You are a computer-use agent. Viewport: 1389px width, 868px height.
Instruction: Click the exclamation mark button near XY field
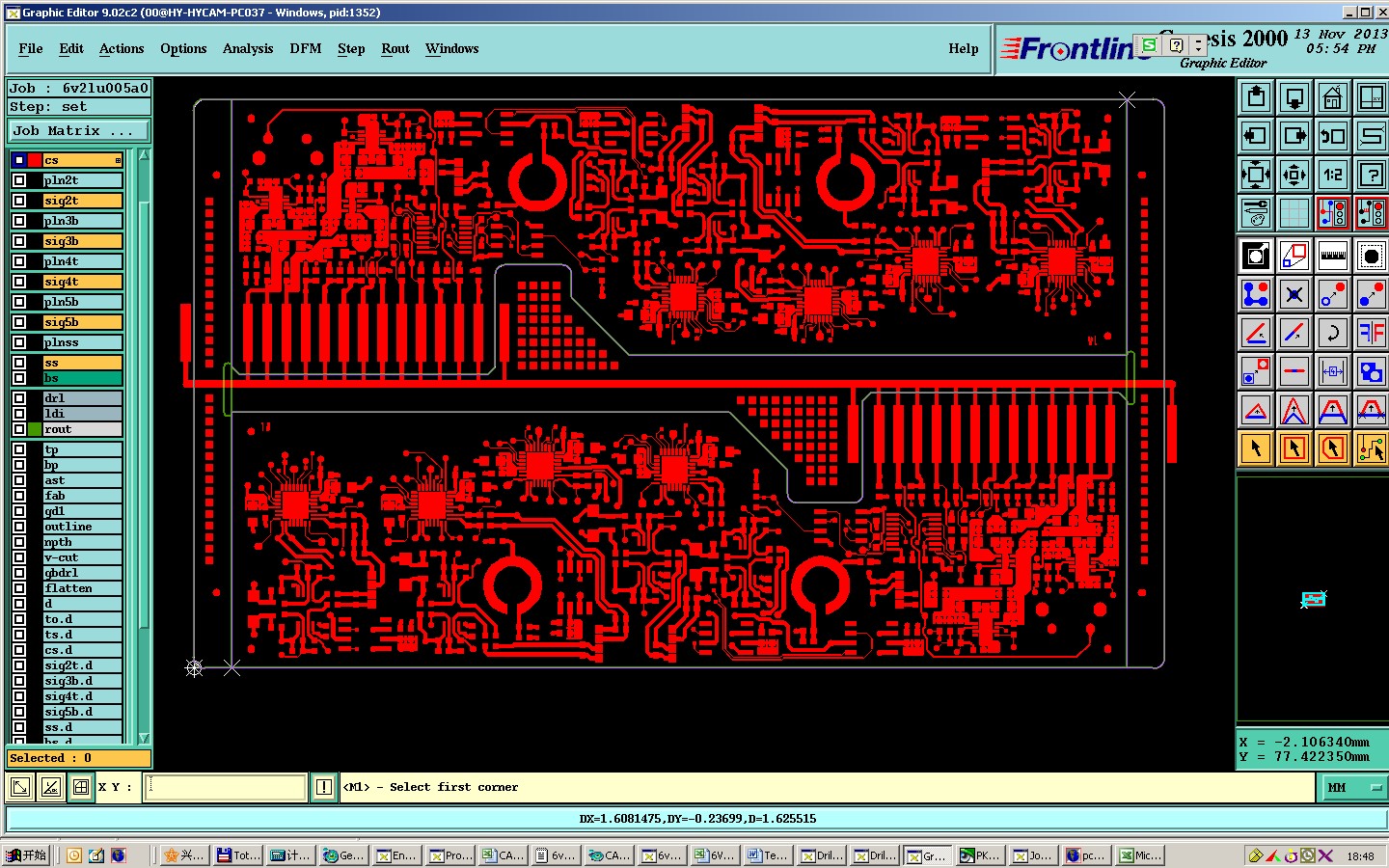coord(324,787)
